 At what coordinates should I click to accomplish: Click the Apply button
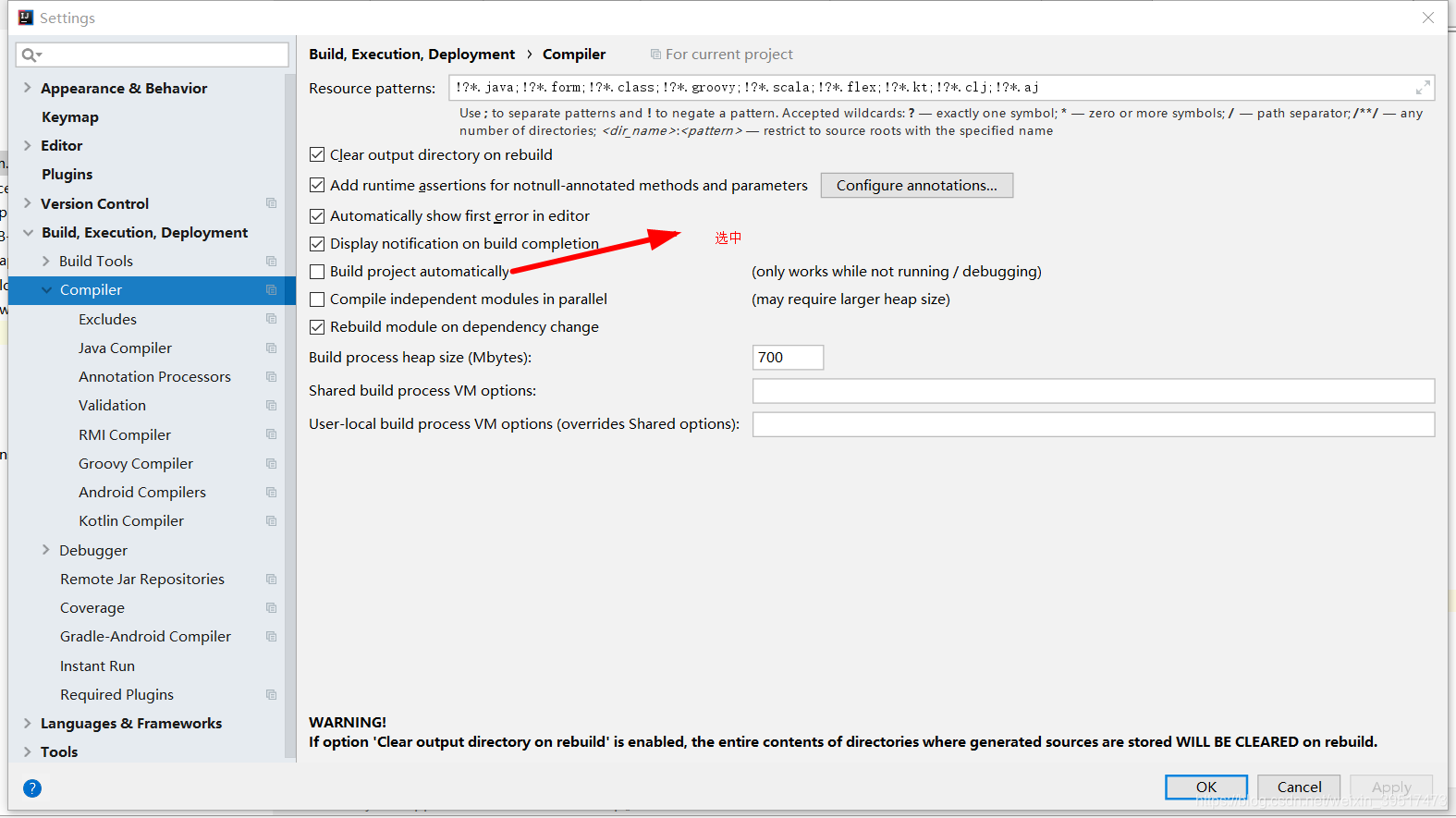(x=1391, y=787)
